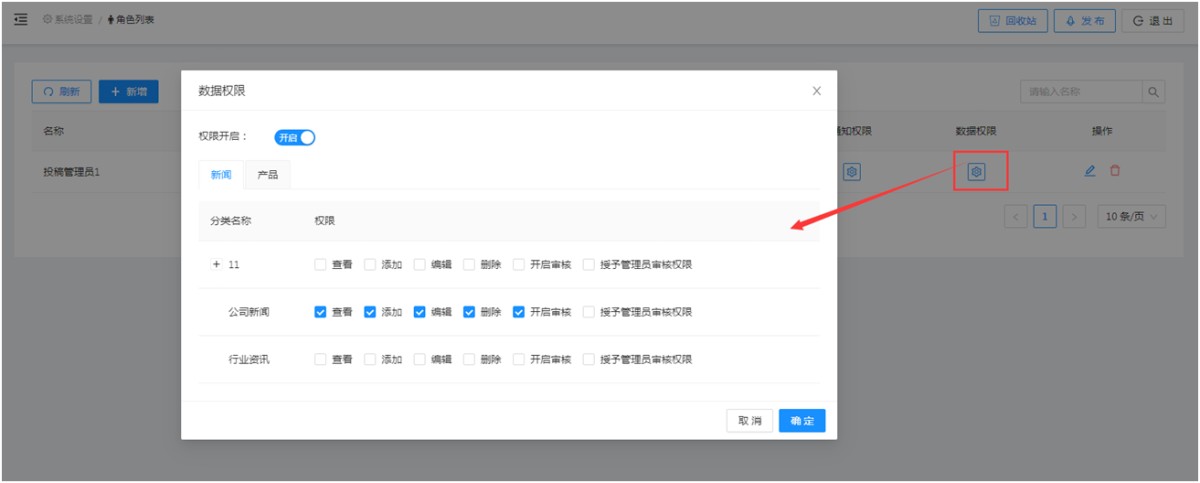Image resolution: width=1200 pixels, height=483 pixels.
Task: Collapse the sidebar menu hamburger icon
Action: (x=20, y=20)
